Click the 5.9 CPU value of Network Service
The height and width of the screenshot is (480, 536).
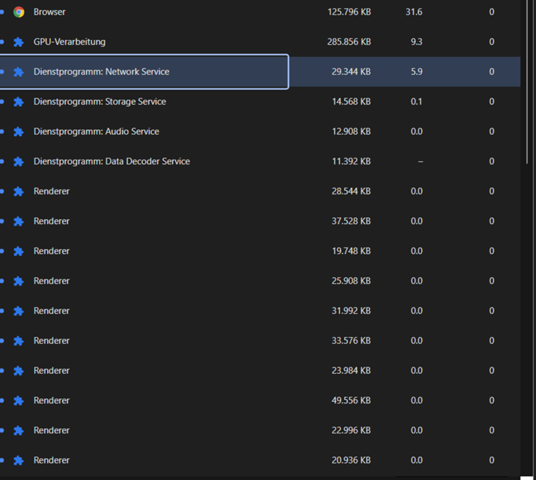(x=416, y=72)
